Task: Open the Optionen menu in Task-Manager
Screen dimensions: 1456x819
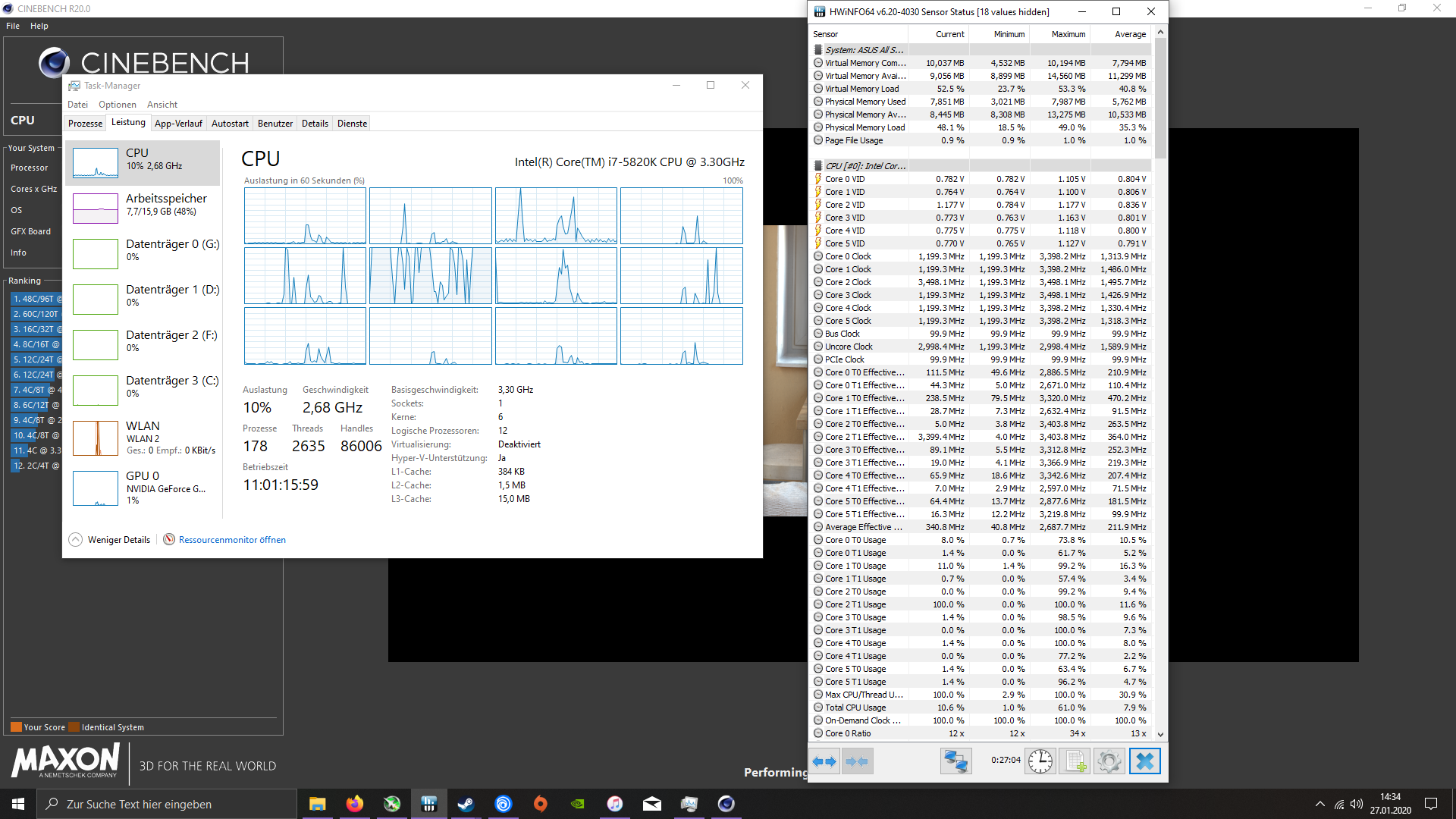Action: click(118, 105)
